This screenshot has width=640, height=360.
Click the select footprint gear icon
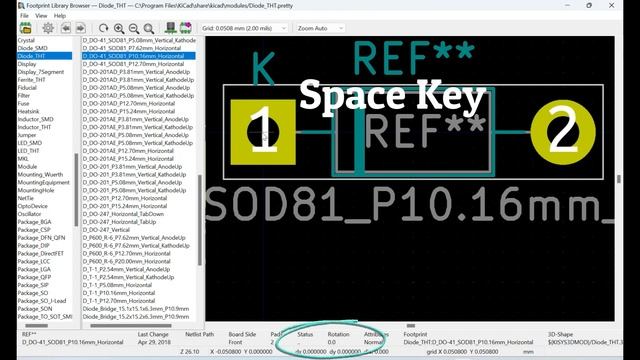click(48, 28)
